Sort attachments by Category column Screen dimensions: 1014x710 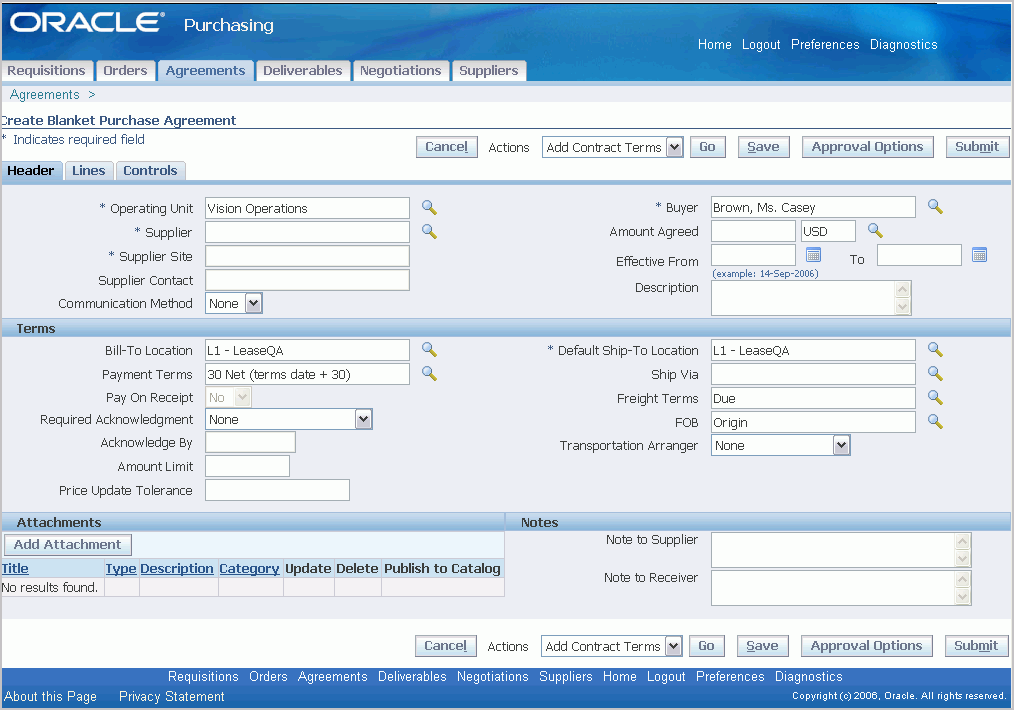[249, 568]
